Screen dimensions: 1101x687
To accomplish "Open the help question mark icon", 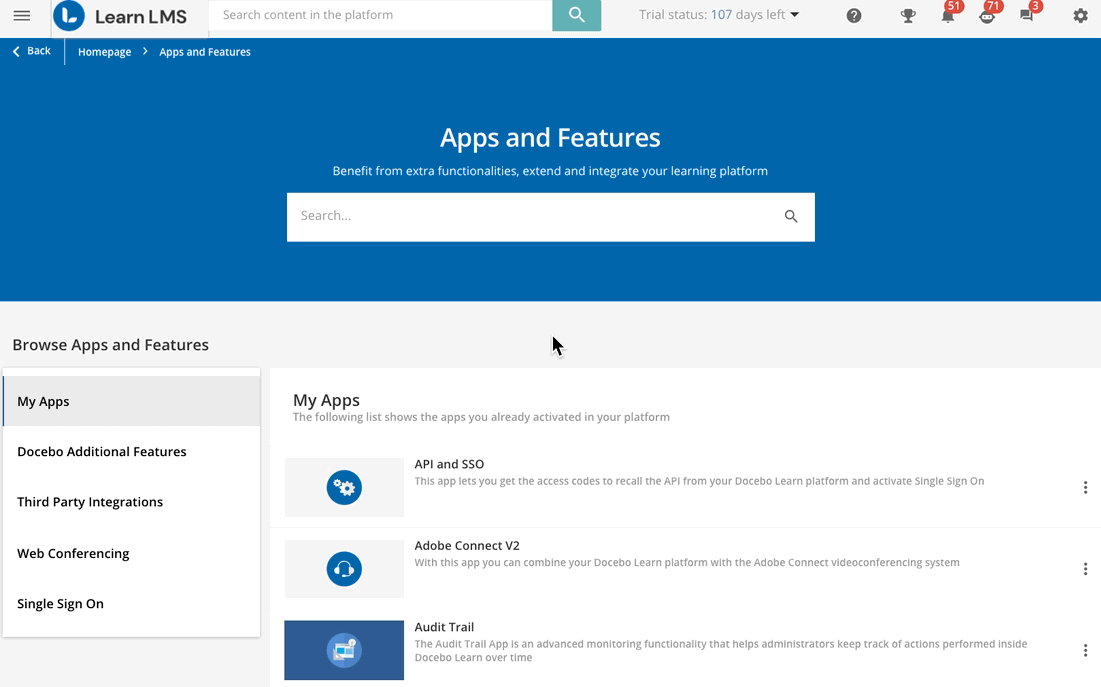I will click(x=854, y=15).
